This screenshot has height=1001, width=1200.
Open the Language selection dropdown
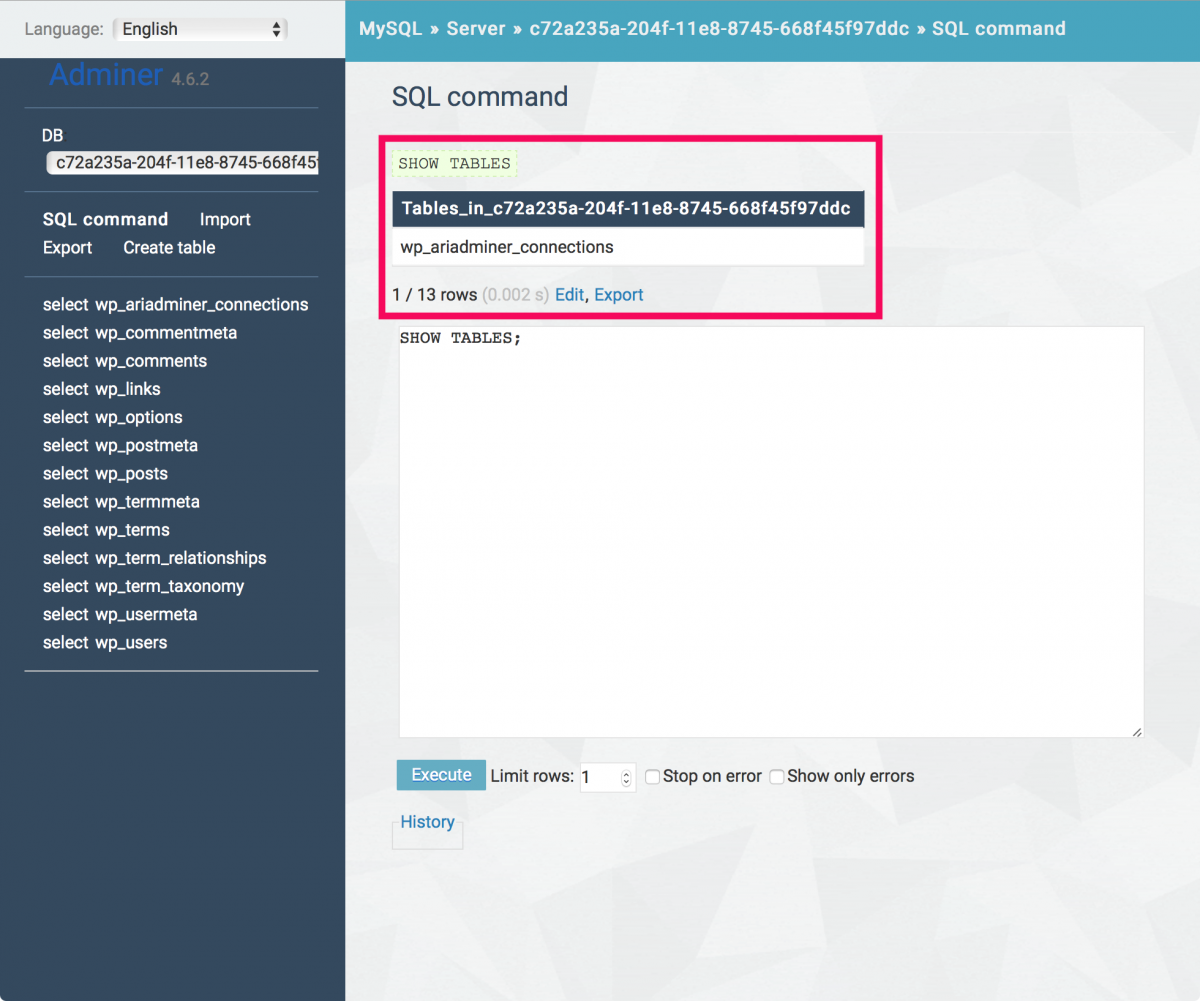click(x=199, y=29)
